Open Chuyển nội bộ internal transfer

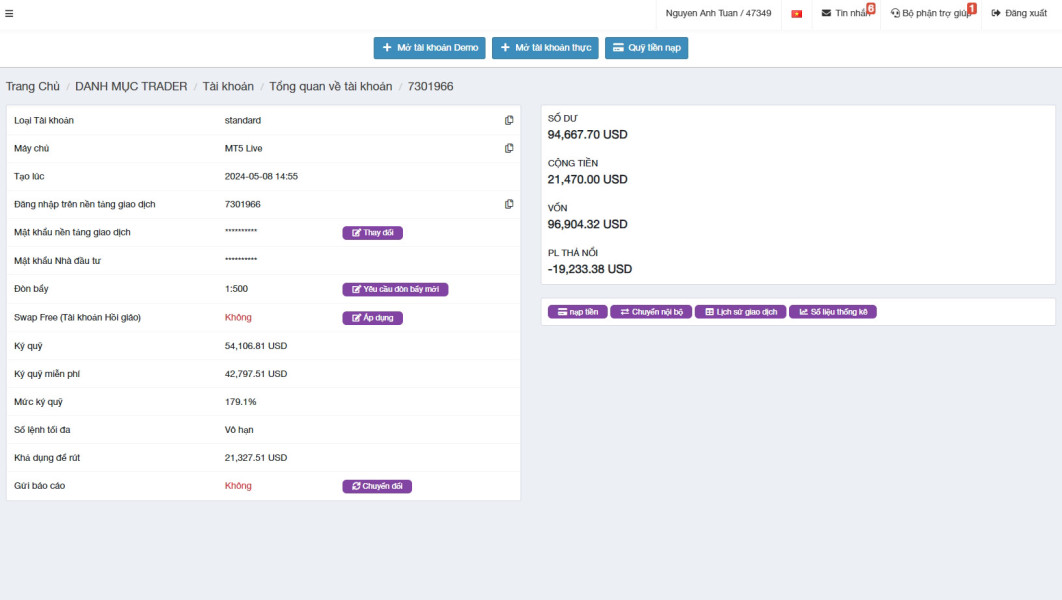651,312
